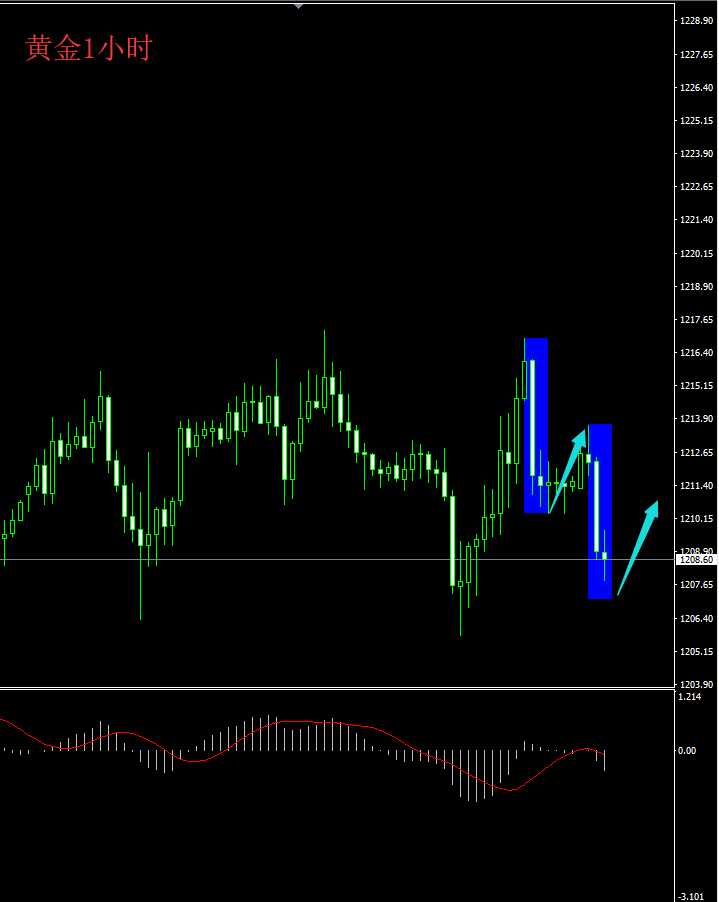Click the MACD scale value 1.214
719x902 pixels.
(x=690, y=697)
